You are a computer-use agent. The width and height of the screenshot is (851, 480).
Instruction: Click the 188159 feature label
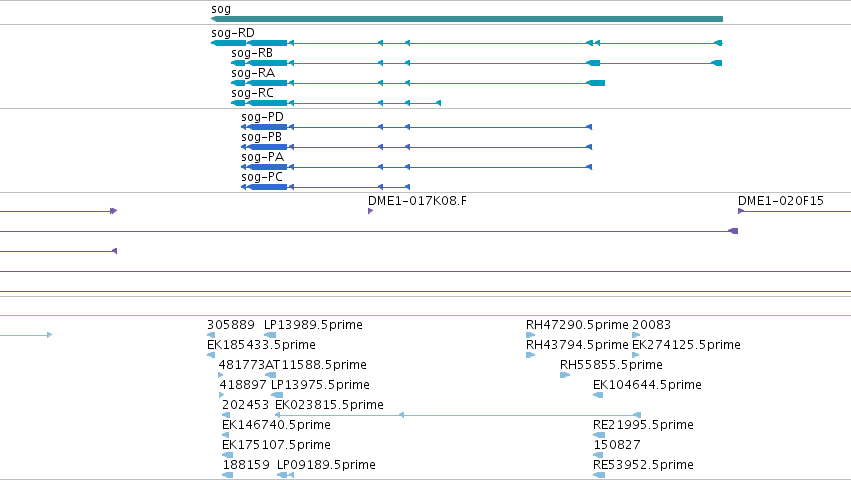[x=246, y=465]
